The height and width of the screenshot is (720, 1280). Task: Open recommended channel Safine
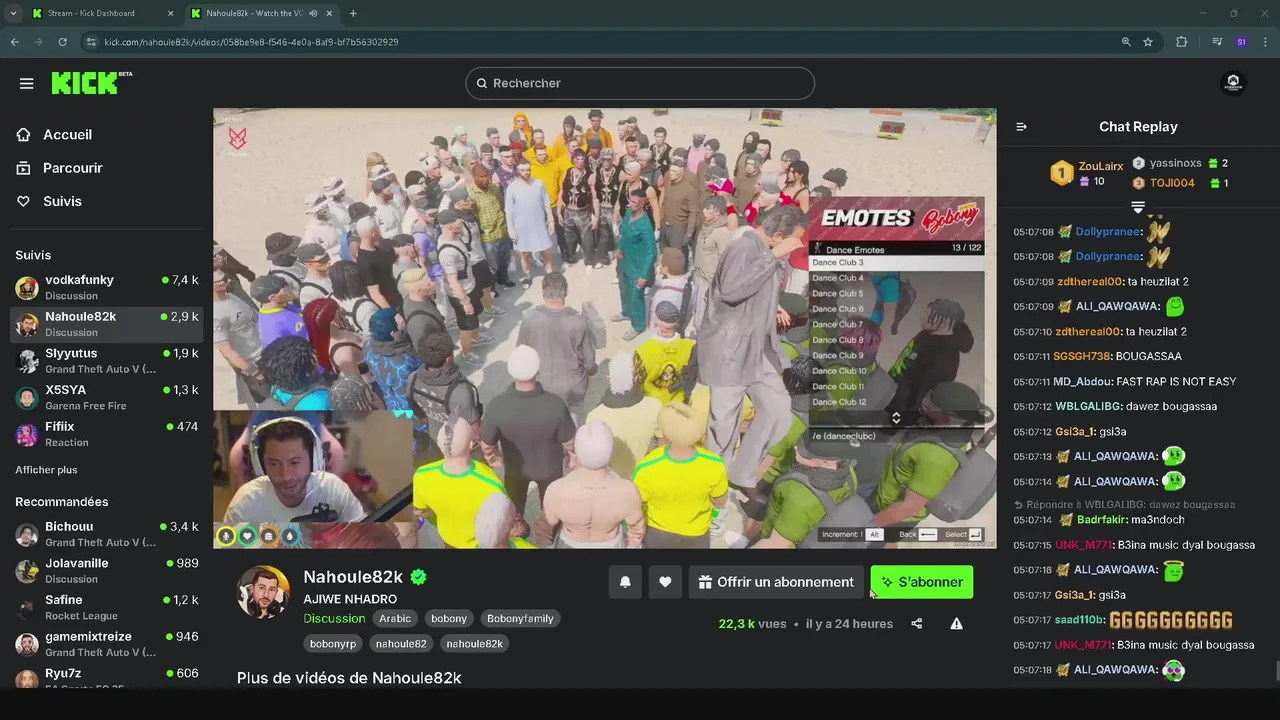point(106,608)
